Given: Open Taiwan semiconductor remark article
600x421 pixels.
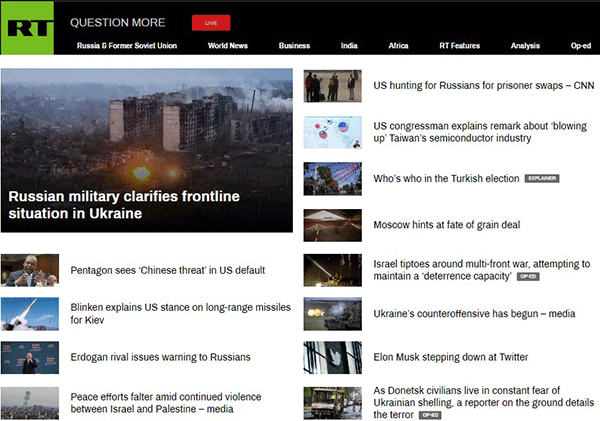Looking at the screenshot, I should (x=480, y=132).
